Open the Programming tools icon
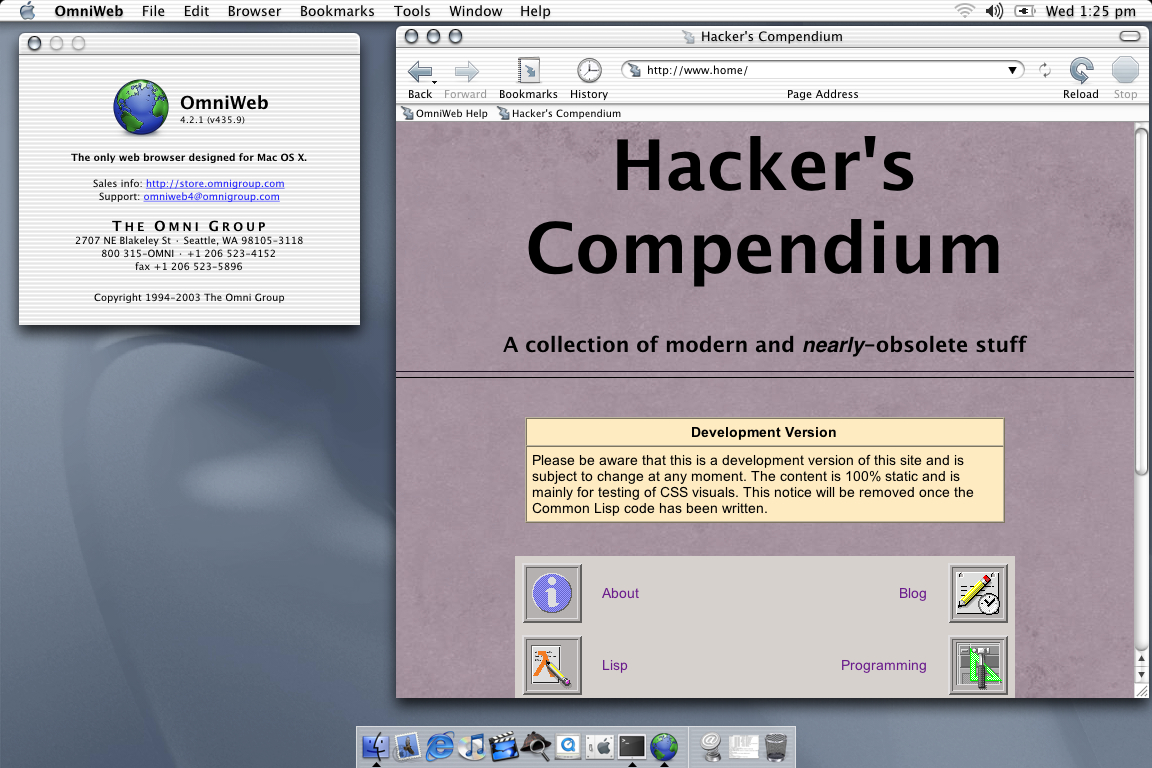The height and width of the screenshot is (768, 1152). click(978, 665)
